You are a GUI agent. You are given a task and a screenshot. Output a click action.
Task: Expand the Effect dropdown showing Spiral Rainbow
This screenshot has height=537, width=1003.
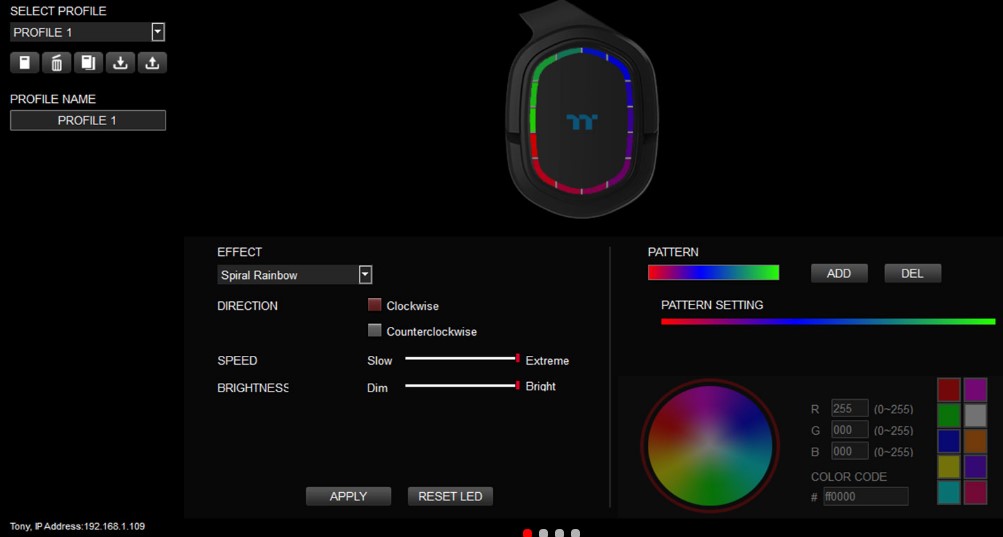click(x=294, y=275)
